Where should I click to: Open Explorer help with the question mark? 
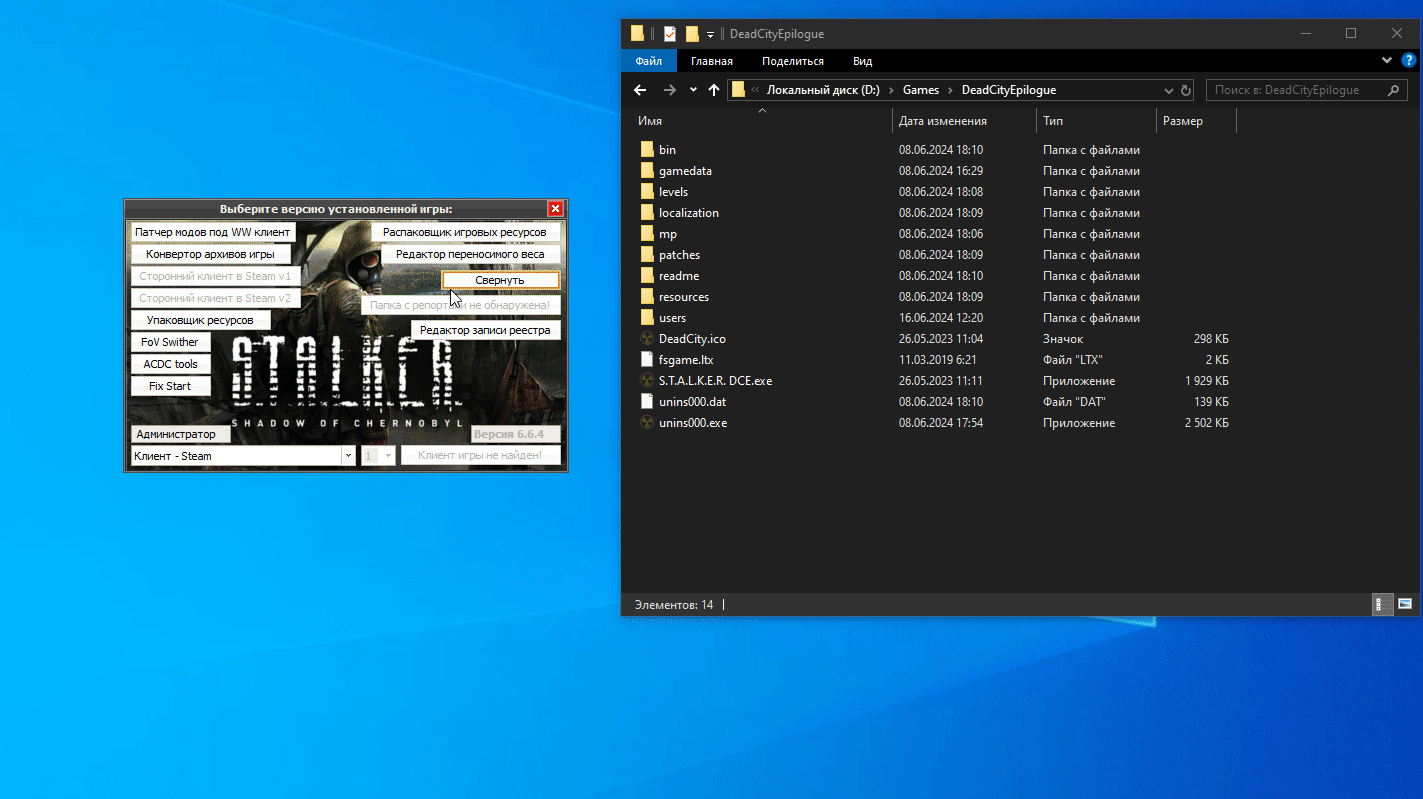point(1408,61)
